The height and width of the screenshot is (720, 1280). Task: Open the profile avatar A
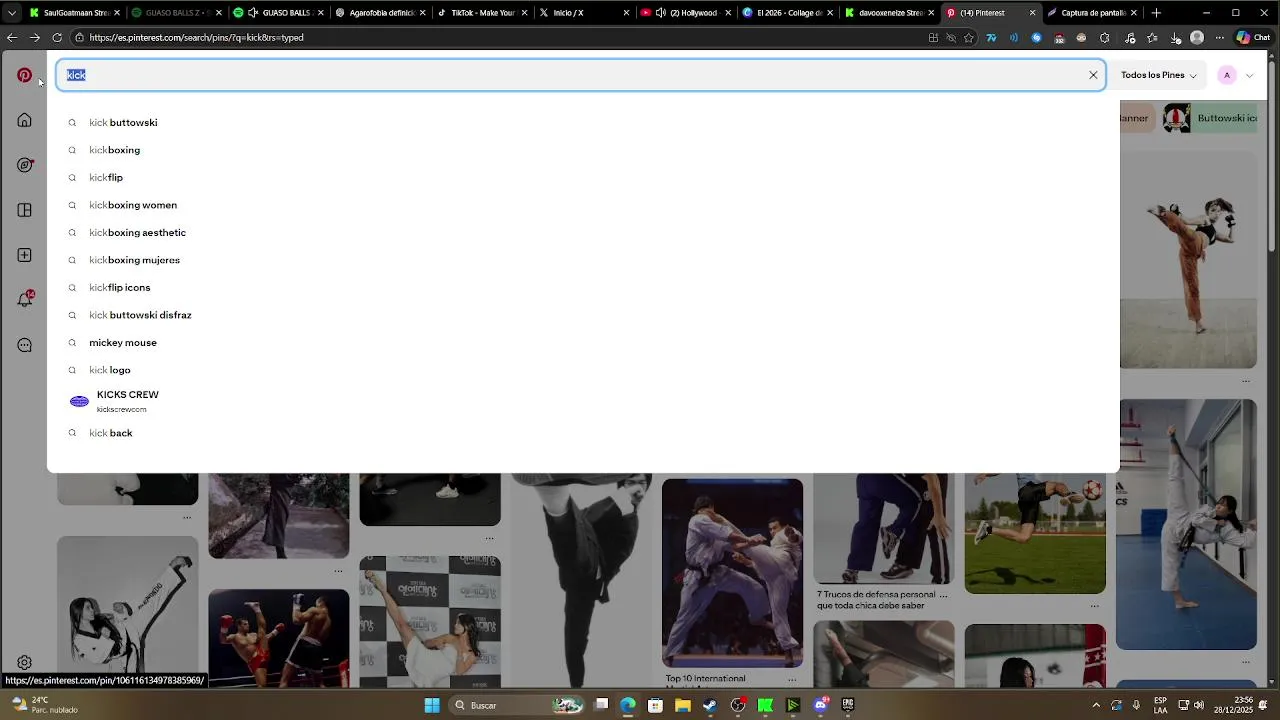coord(1227,75)
